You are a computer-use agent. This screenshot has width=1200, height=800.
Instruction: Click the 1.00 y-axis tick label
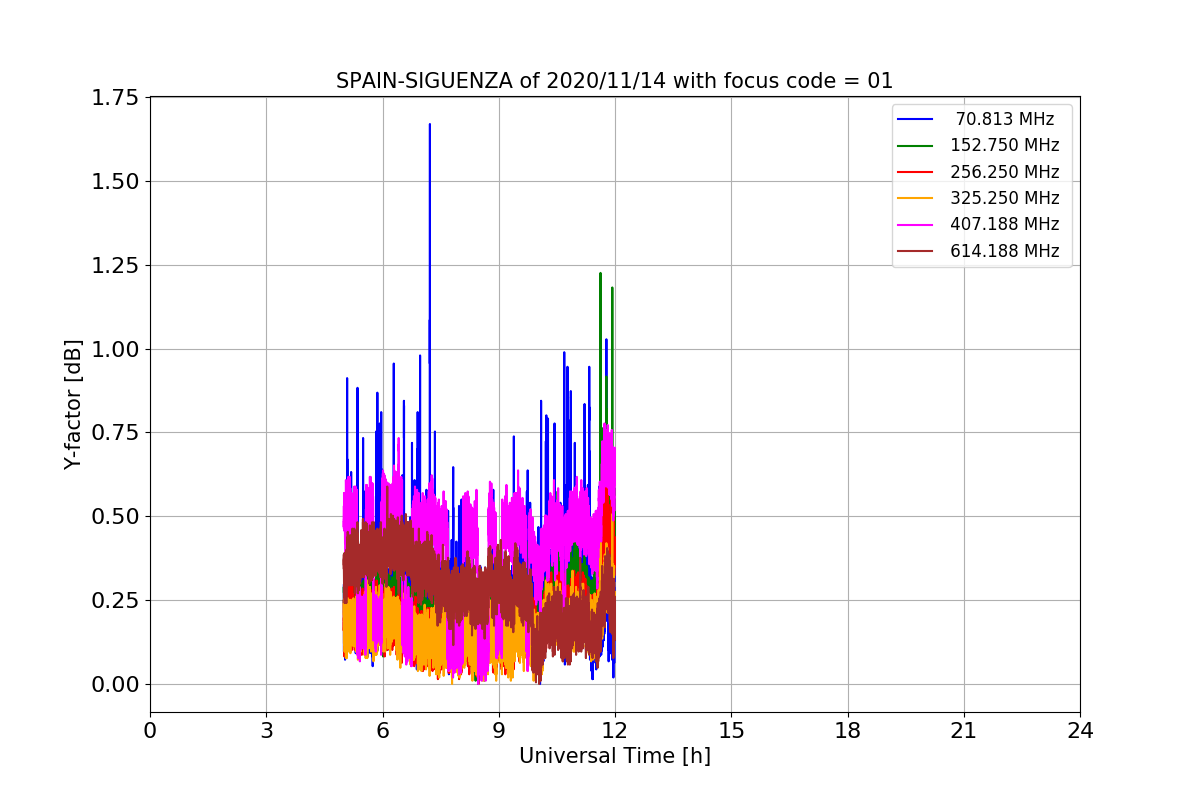[x=116, y=349]
